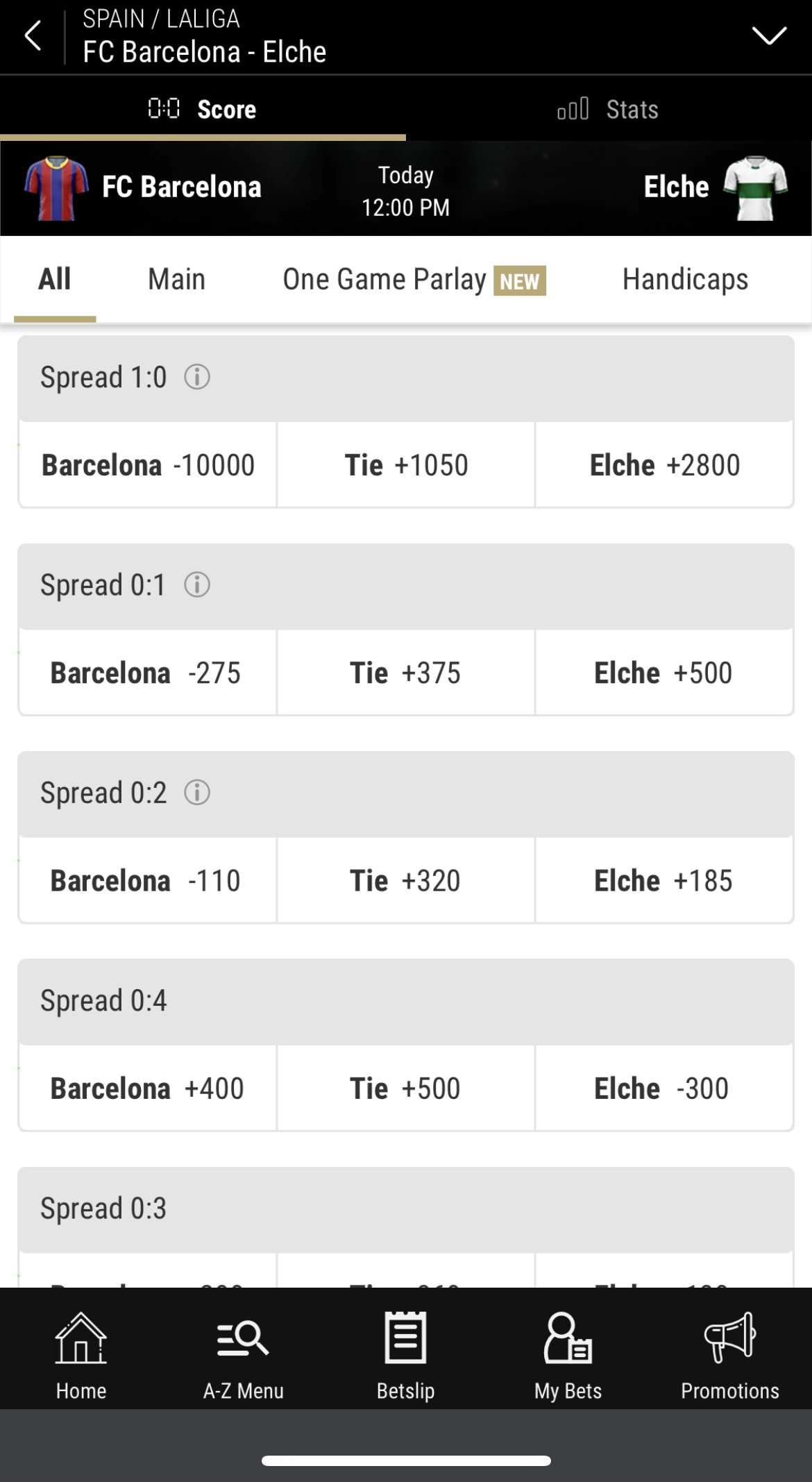Go to Home in bottom bar

(81, 1356)
